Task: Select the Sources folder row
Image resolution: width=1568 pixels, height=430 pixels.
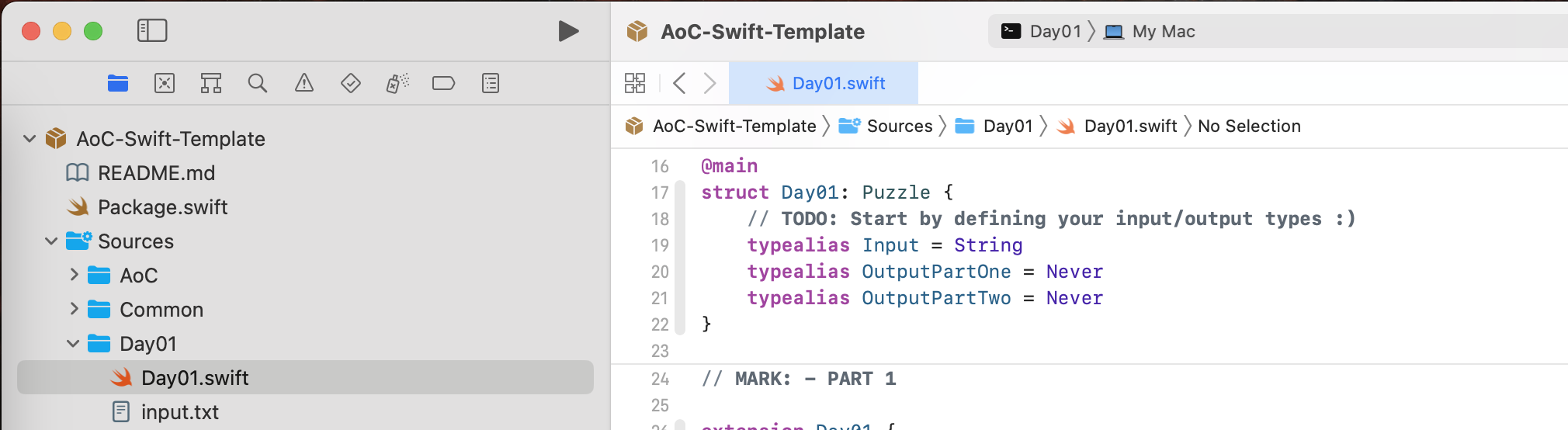Action: click(x=305, y=241)
